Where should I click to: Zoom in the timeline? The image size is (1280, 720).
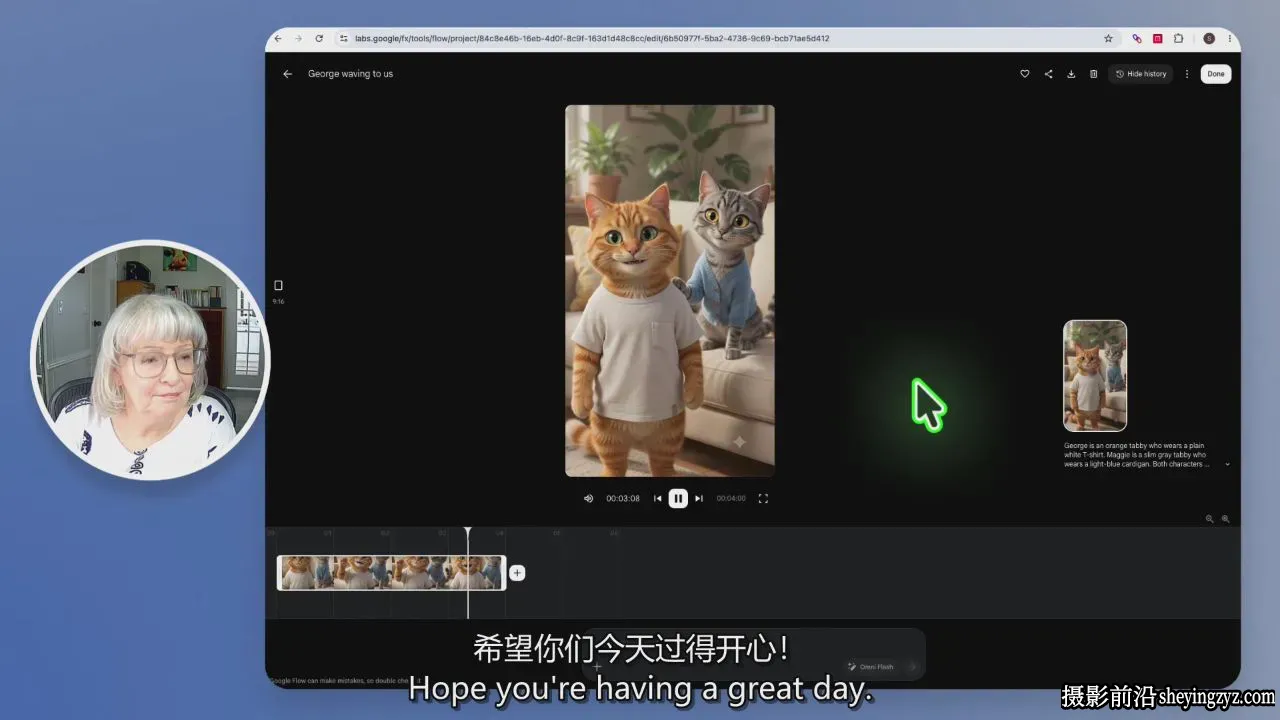click(1225, 519)
